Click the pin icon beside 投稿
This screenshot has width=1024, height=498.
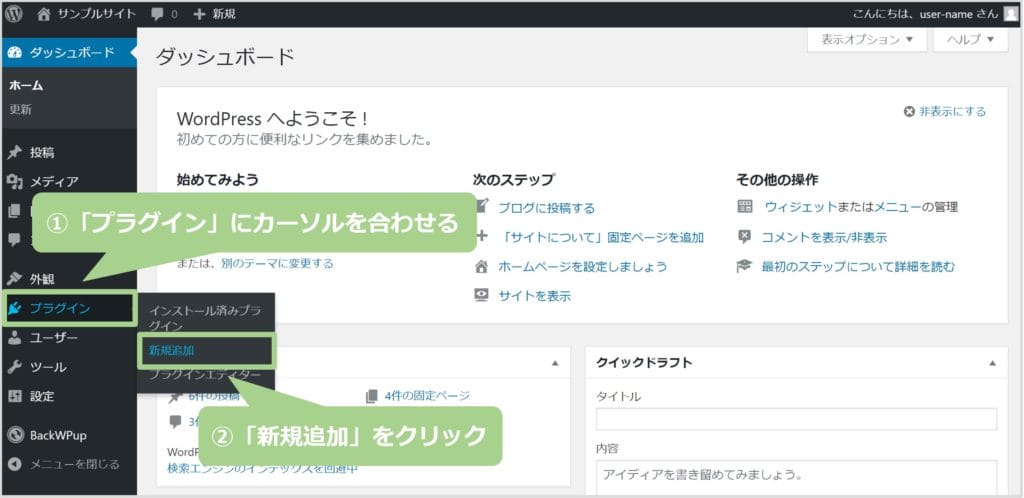click(14, 153)
